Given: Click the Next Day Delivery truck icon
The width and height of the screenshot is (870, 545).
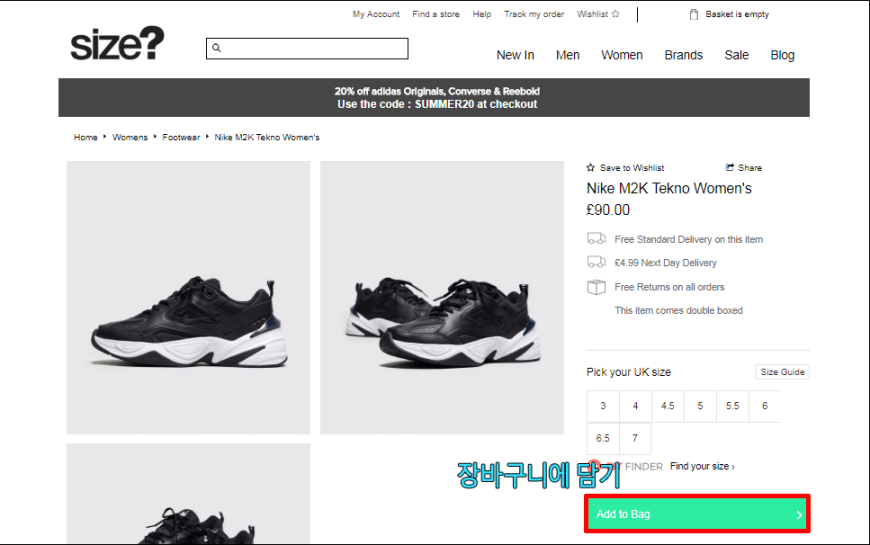Looking at the screenshot, I should pos(596,262).
